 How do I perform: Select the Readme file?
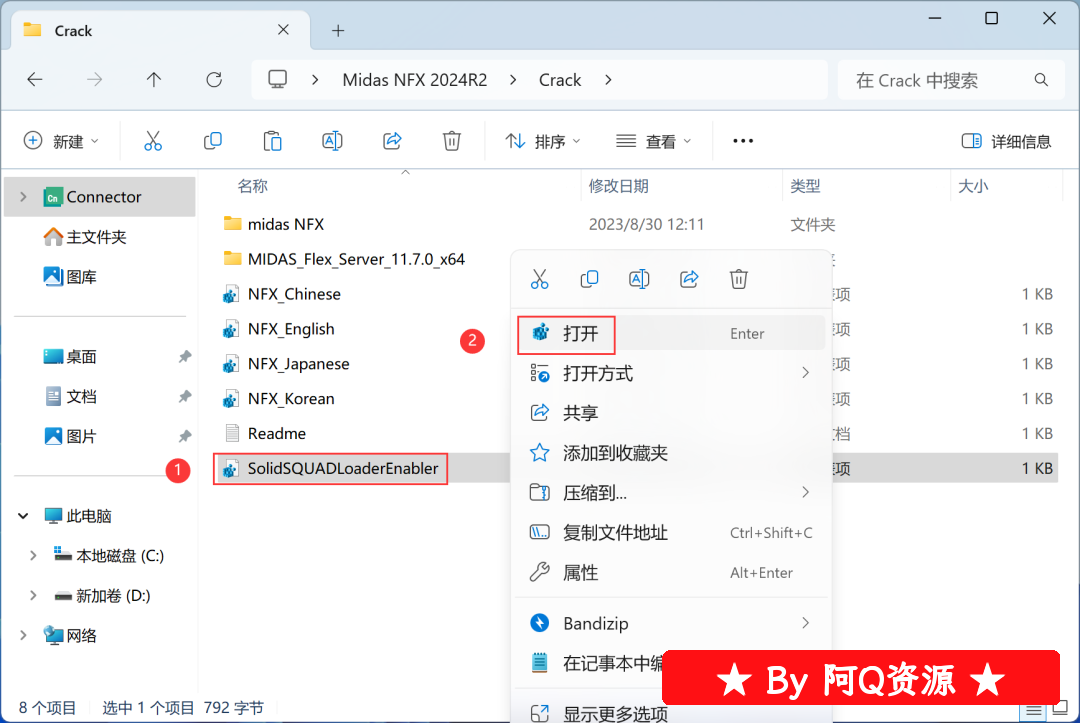point(276,434)
